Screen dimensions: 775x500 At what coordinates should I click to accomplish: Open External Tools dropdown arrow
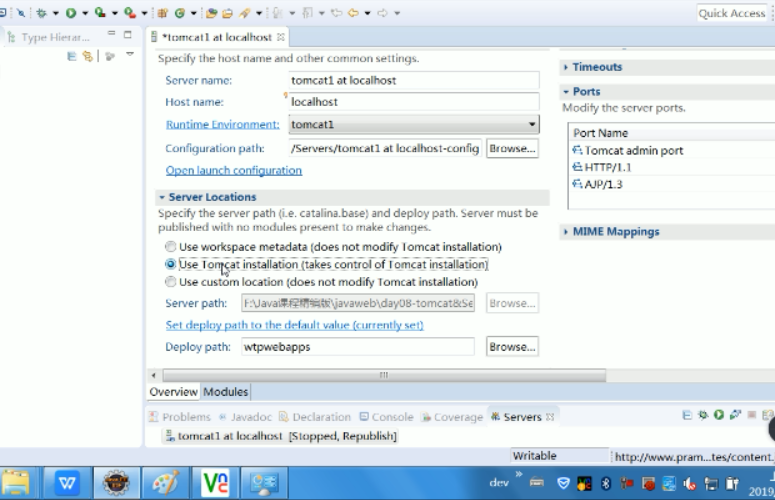(x=144, y=13)
